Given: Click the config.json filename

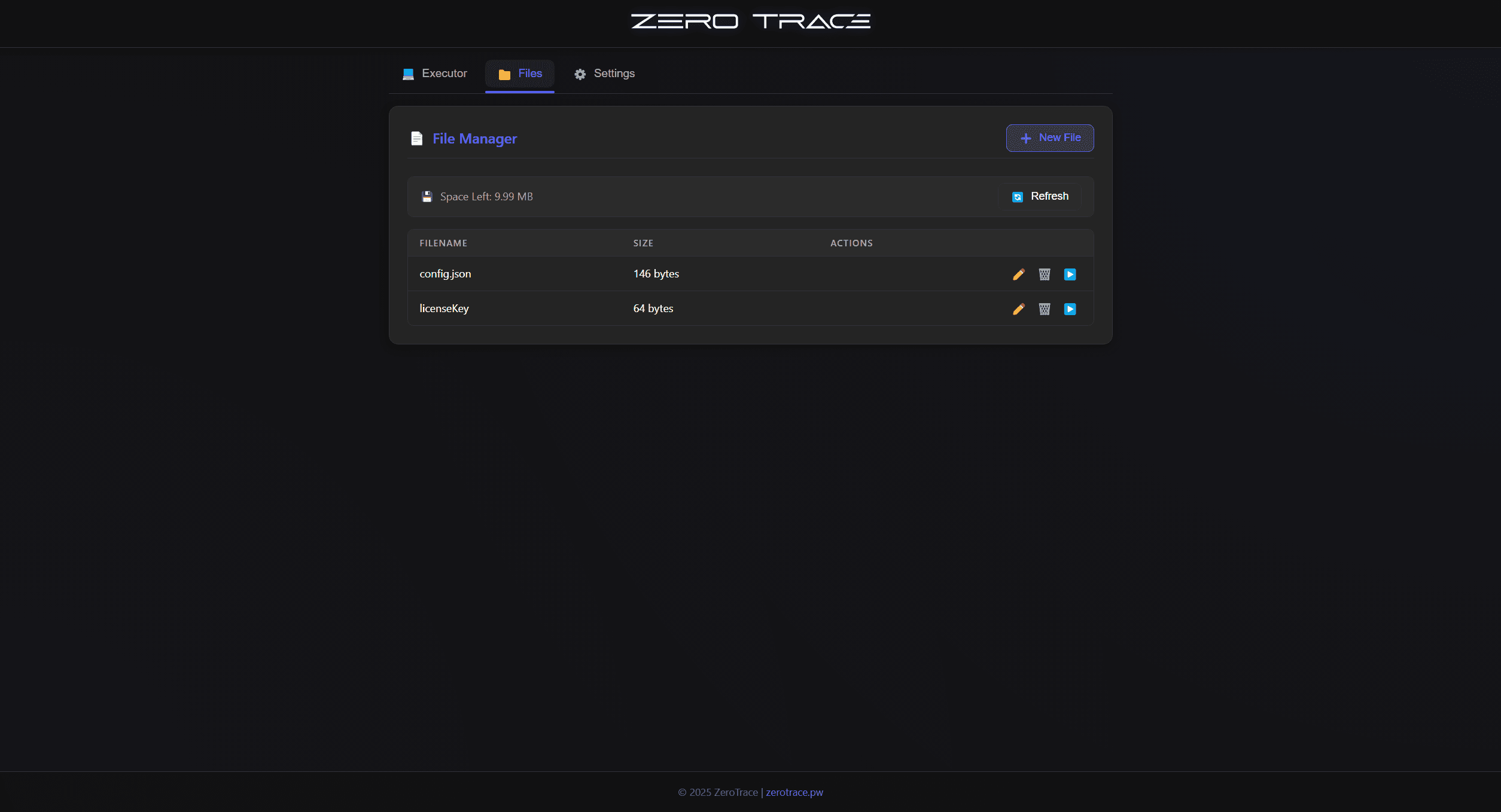Looking at the screenshot, I should point(445,274).
